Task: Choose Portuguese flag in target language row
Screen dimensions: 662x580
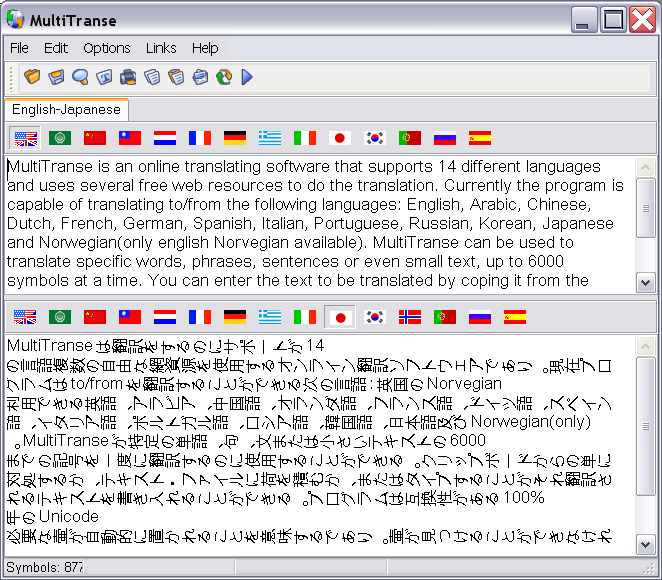Action: [x=445, y=317]
